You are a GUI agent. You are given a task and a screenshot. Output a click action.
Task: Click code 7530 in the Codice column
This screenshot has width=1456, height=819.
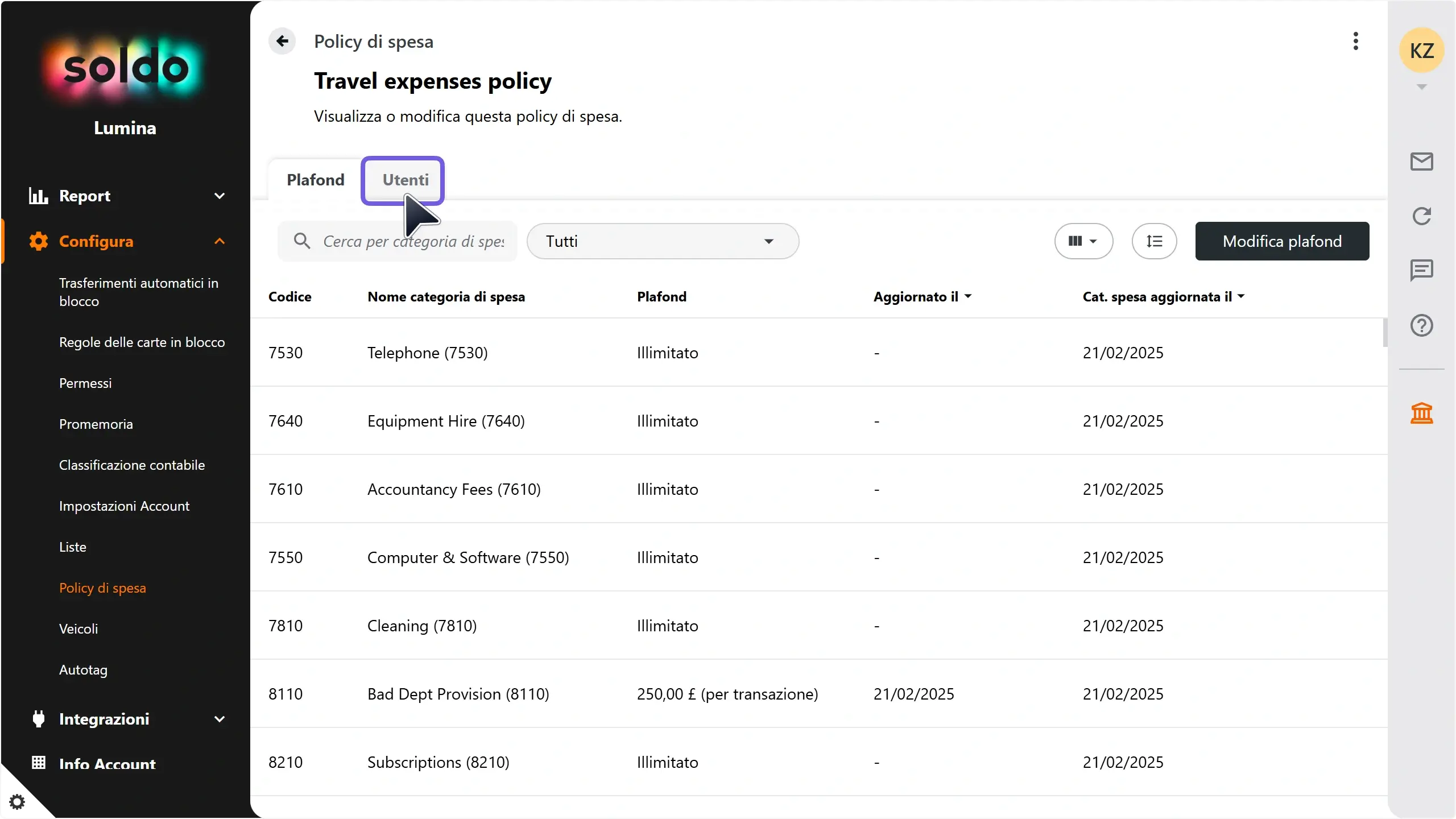[x=286, y=353]
